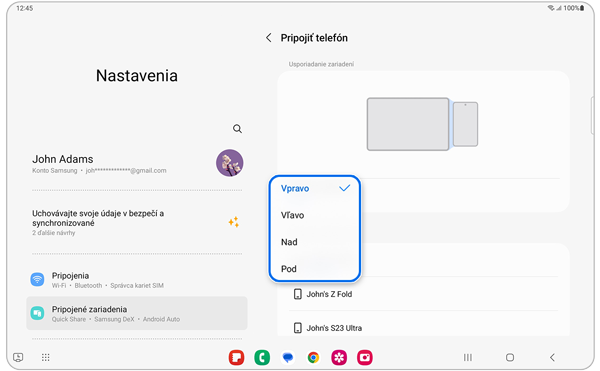Open the Messages app in taskbar
The height and width of the screenshot is (371, 600).
288,358
